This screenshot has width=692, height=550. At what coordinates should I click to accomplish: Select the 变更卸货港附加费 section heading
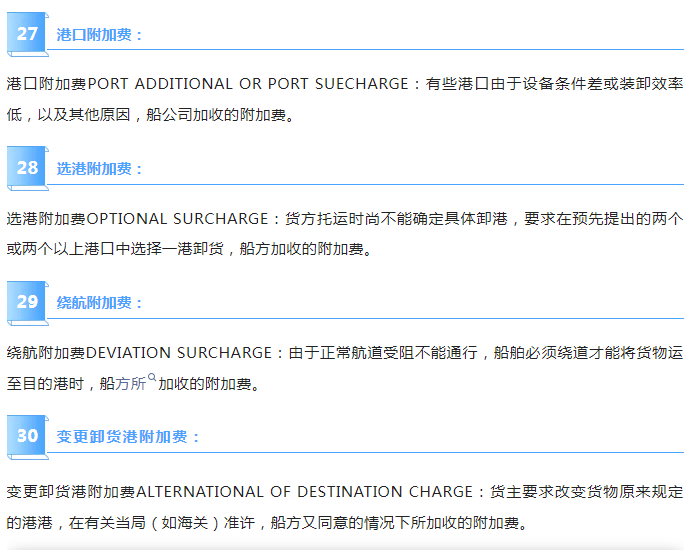click(127, 437)
